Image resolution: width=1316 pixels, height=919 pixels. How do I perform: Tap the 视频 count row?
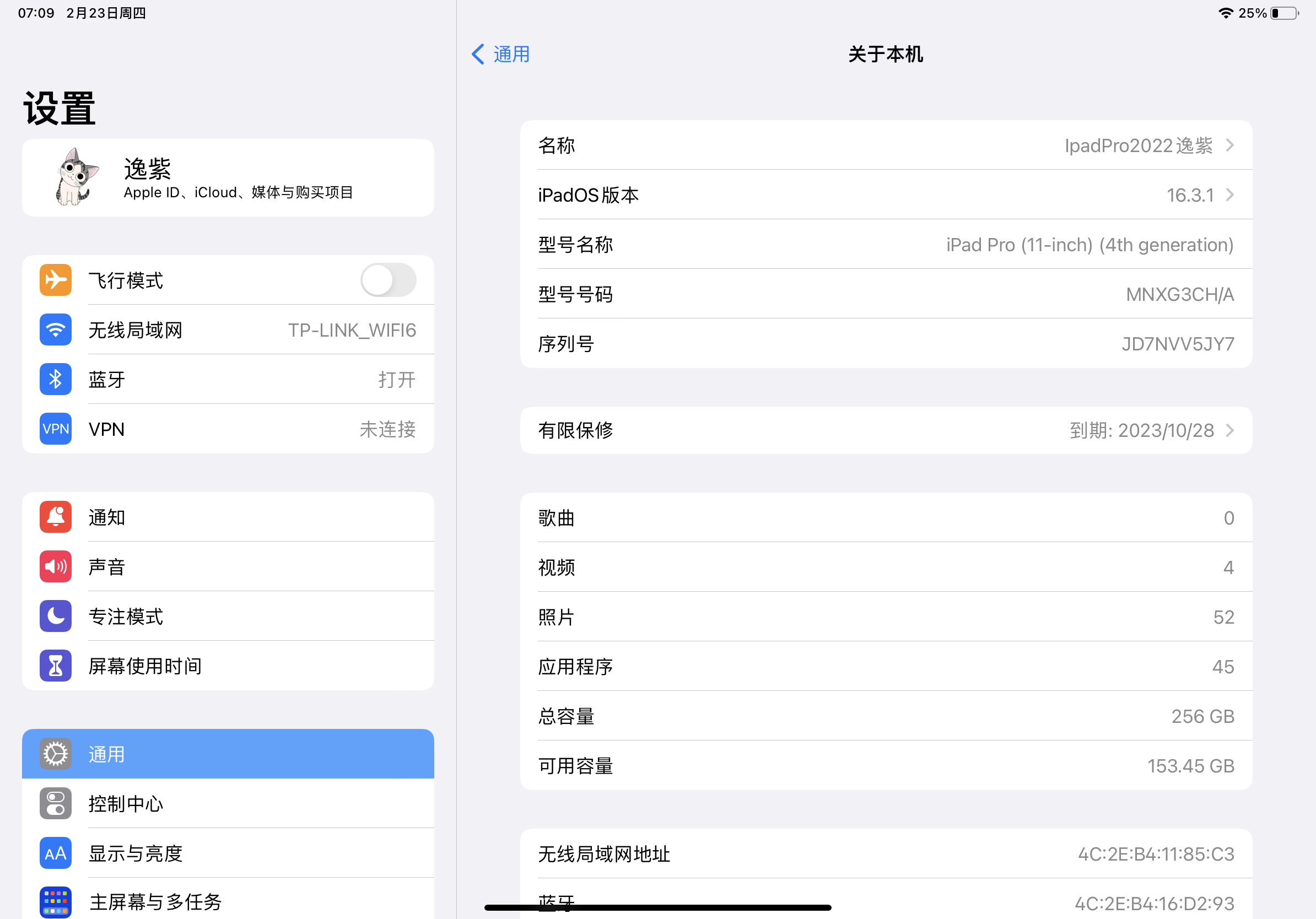886,567
